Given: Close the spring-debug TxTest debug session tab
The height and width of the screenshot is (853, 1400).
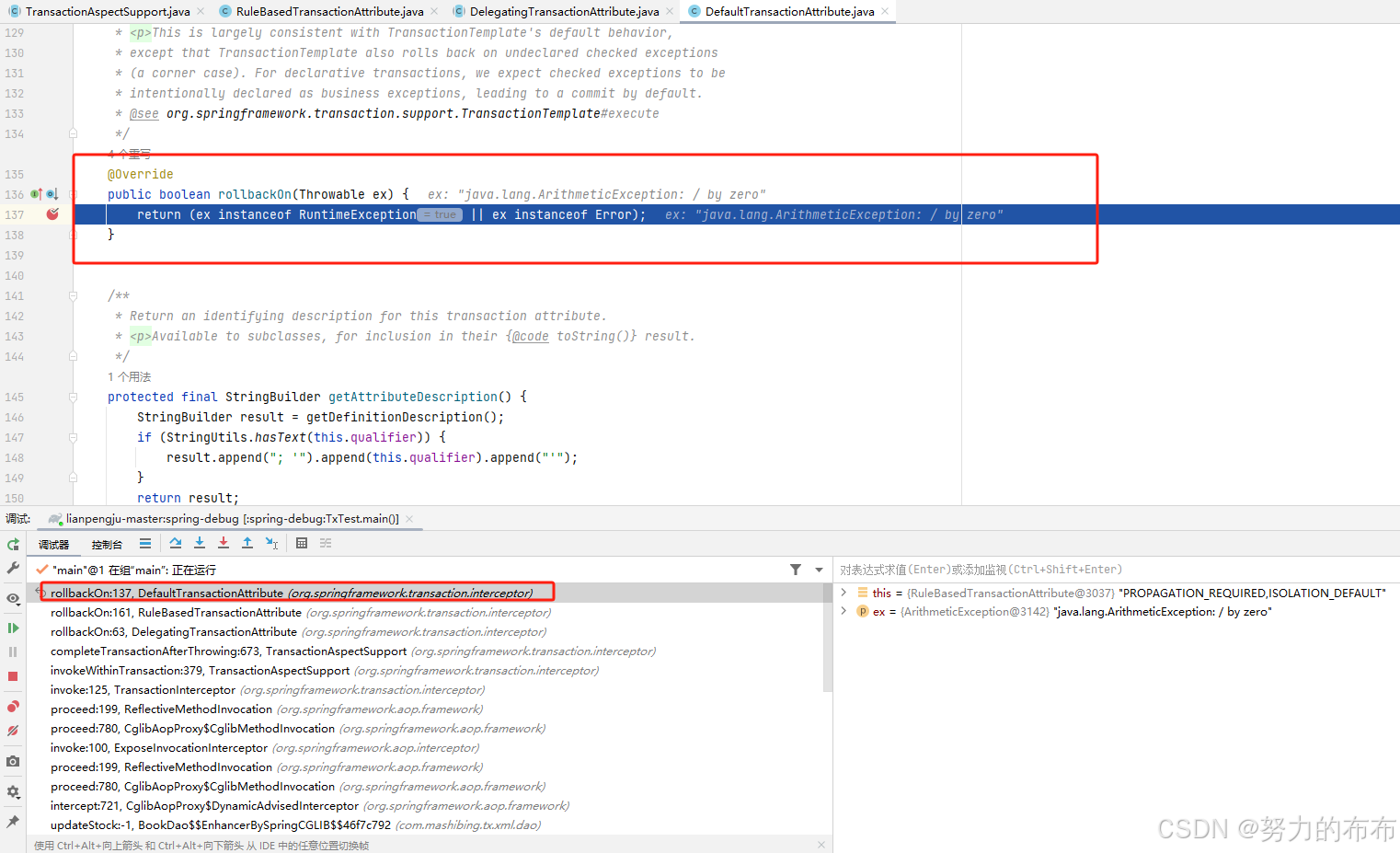Looking at the screenshot, I should point(409,519).
